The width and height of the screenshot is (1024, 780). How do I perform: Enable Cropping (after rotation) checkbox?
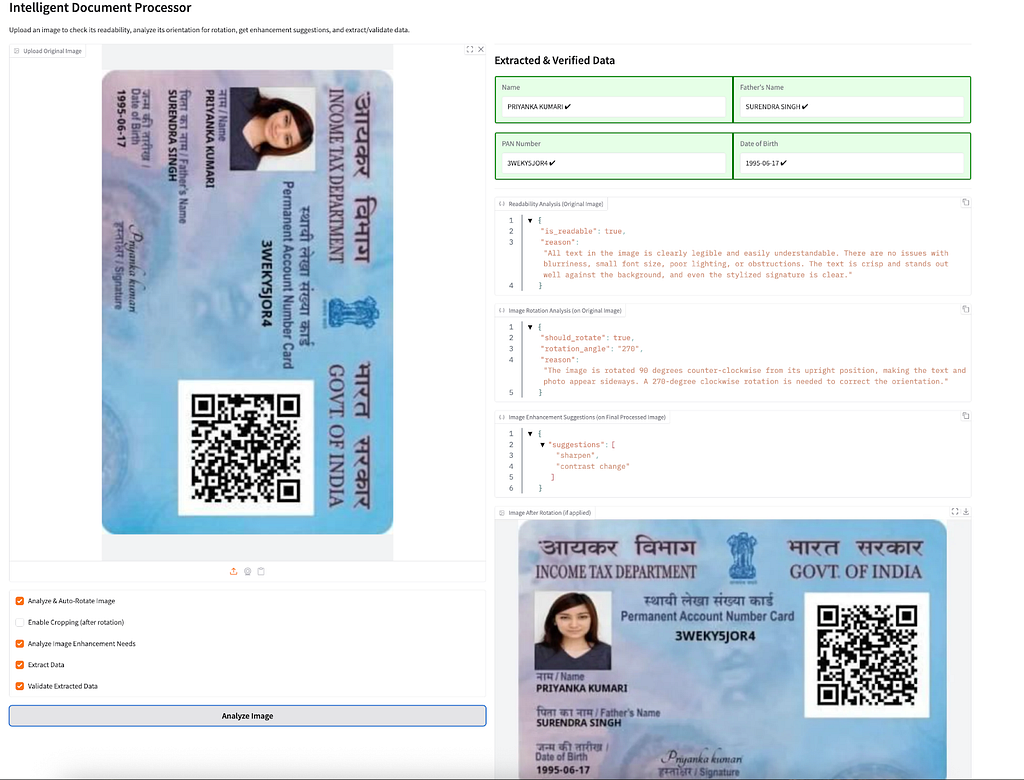pos(20,623)
